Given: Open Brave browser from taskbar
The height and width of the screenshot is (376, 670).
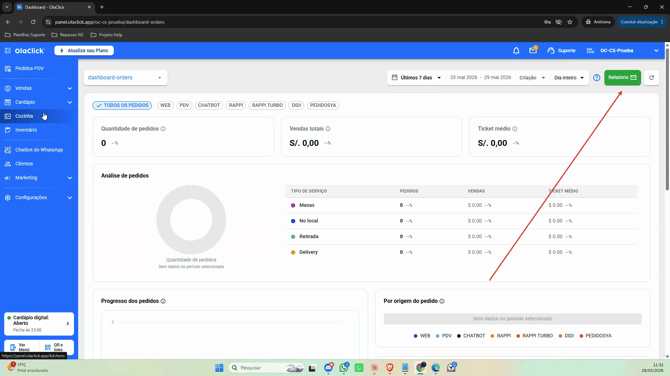Looking at the screenshot, I should 390,368.
